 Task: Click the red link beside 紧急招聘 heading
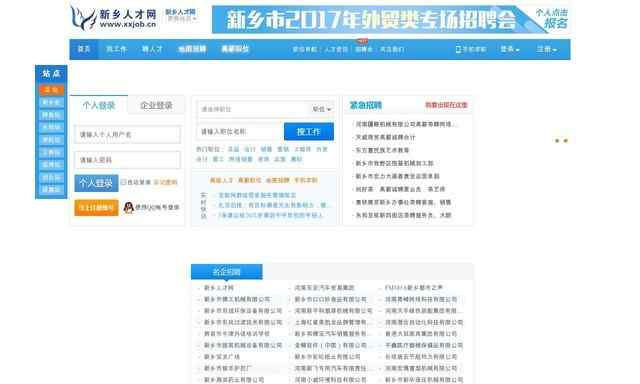[x=446, y=105]
